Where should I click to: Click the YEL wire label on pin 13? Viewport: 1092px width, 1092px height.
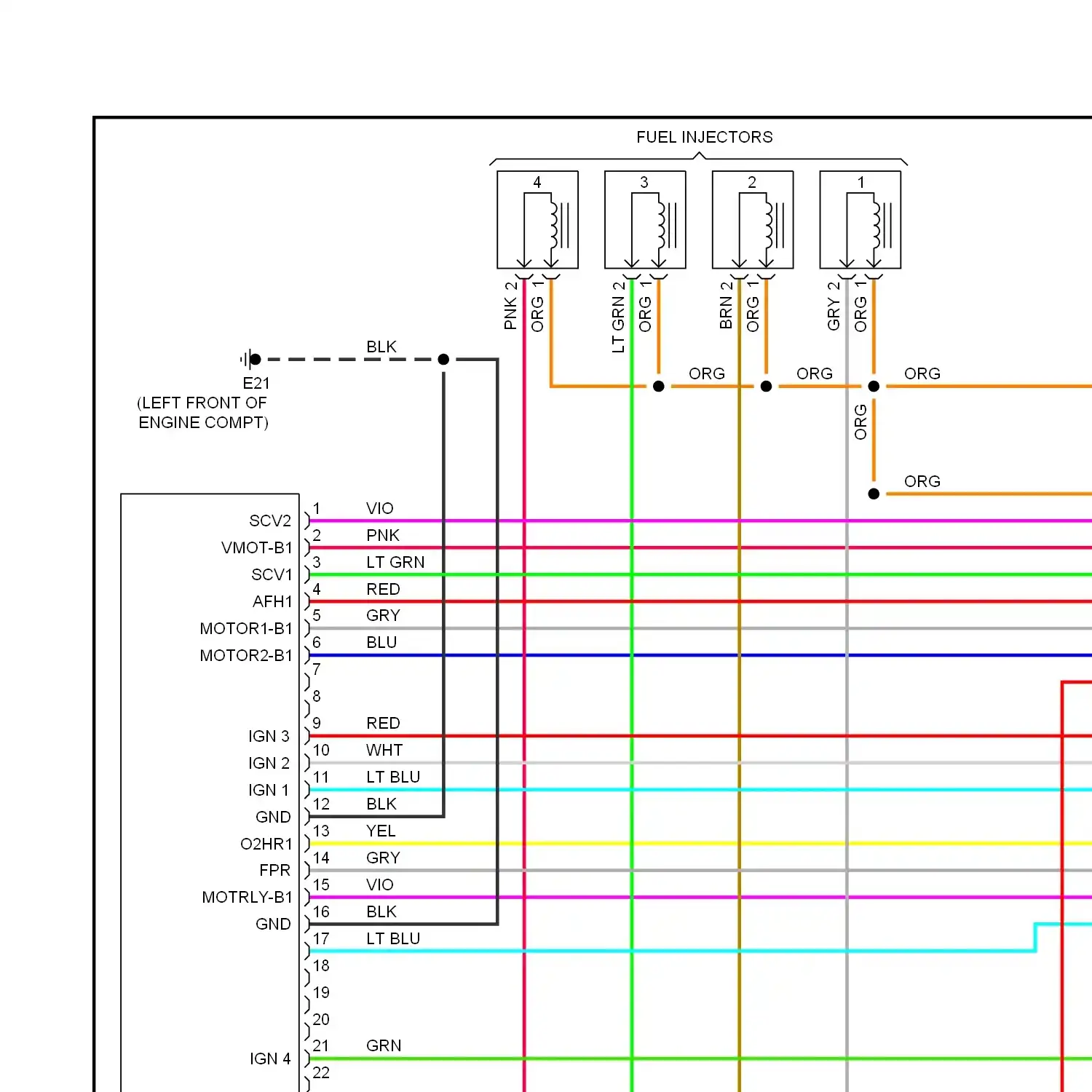click(381, 831)
